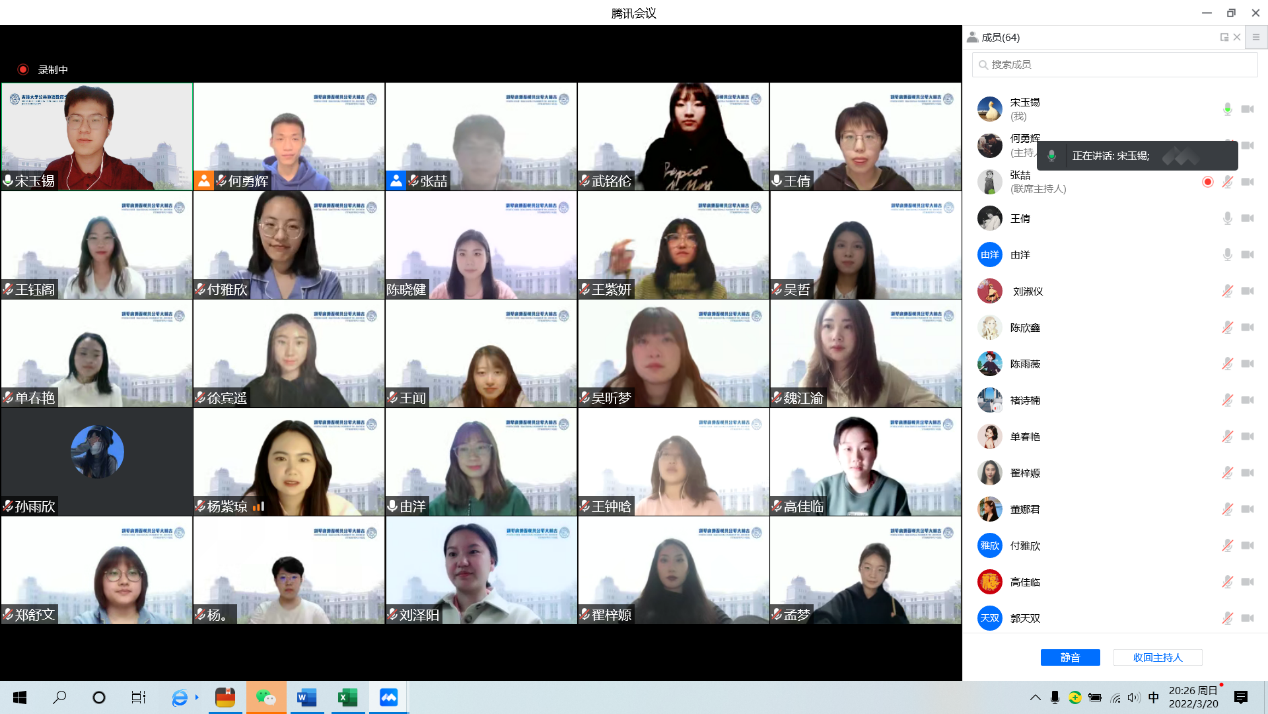Click the 搜索成员 search field

coord(1114,65)
